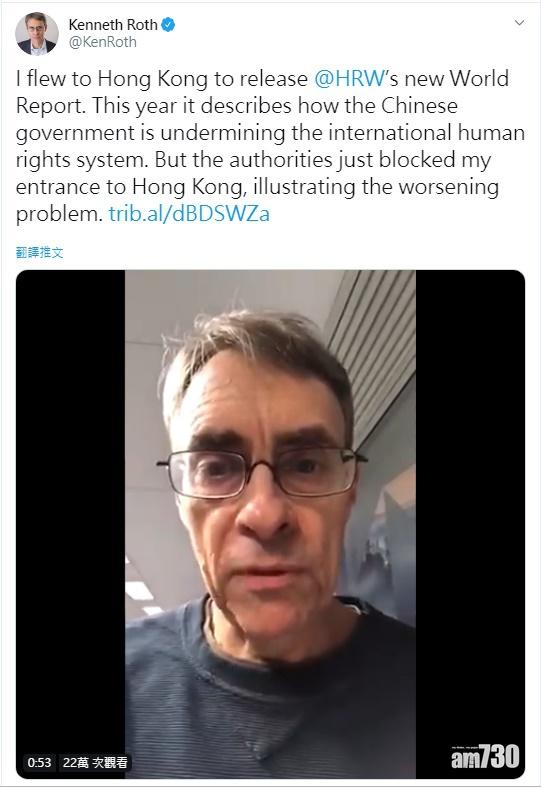Click the tweet text mentioning Hong Kong
Screen dimensions: 541x788
point(270,146)
